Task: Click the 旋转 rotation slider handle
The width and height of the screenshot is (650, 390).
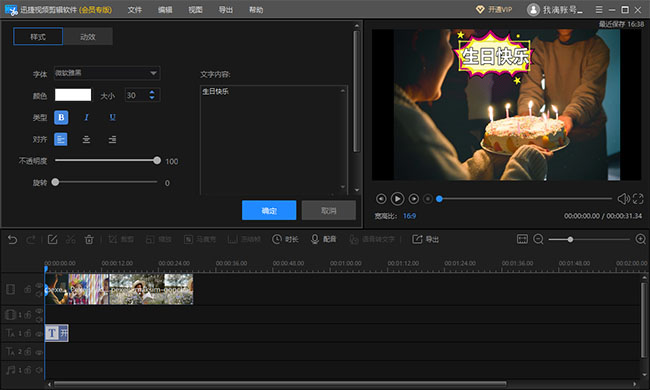Action: click(55, 182)
